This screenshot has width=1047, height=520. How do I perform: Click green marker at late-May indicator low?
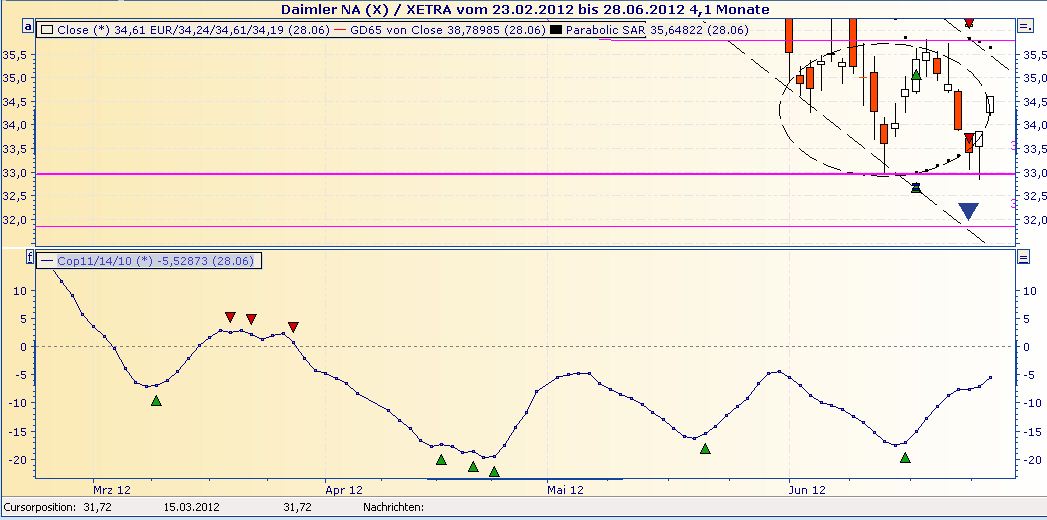pyautogui.click(x=705, y=449)
